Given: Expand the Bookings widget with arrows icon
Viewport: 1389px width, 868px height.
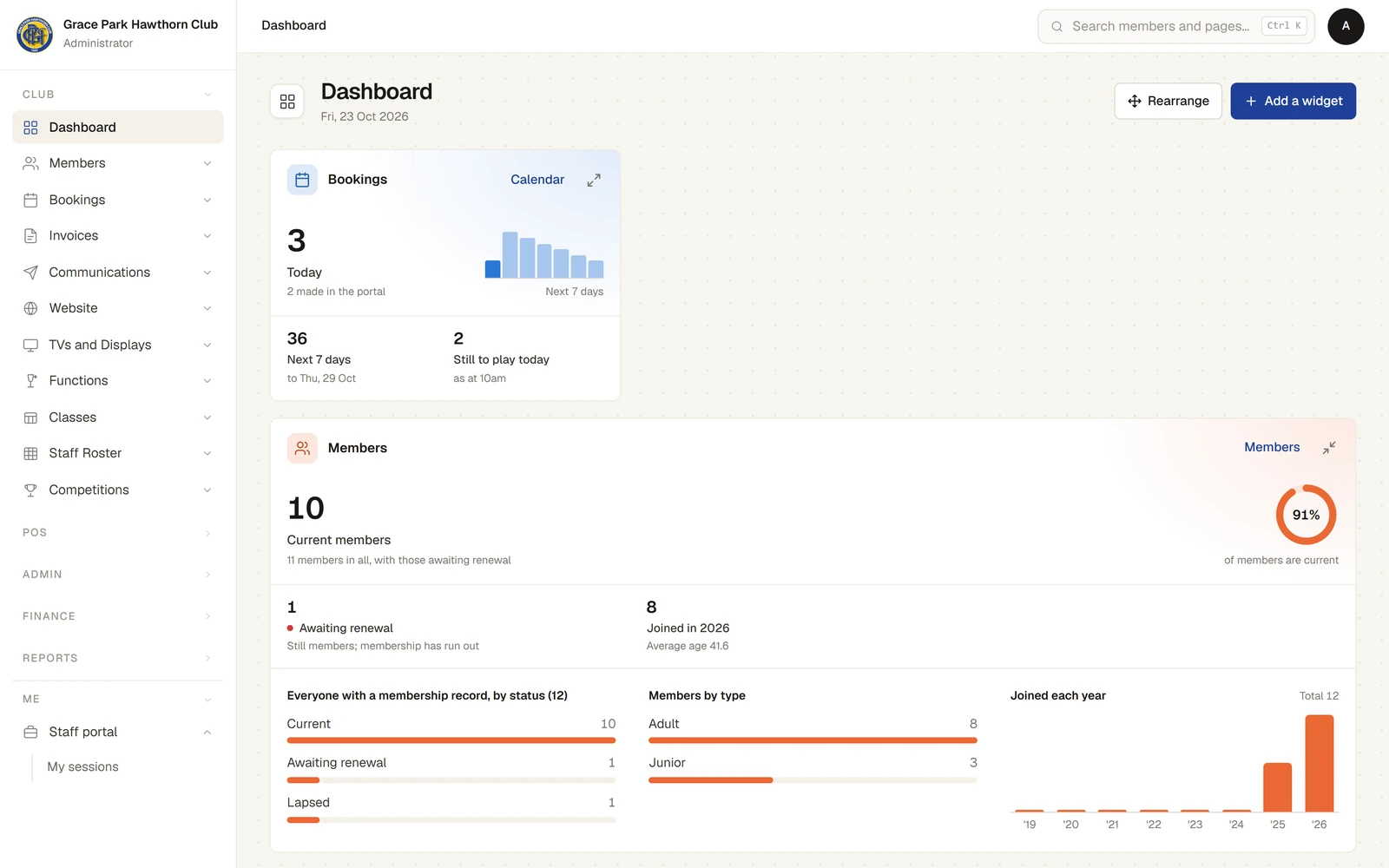Looking at the screenshot, I should click(594, 180).
